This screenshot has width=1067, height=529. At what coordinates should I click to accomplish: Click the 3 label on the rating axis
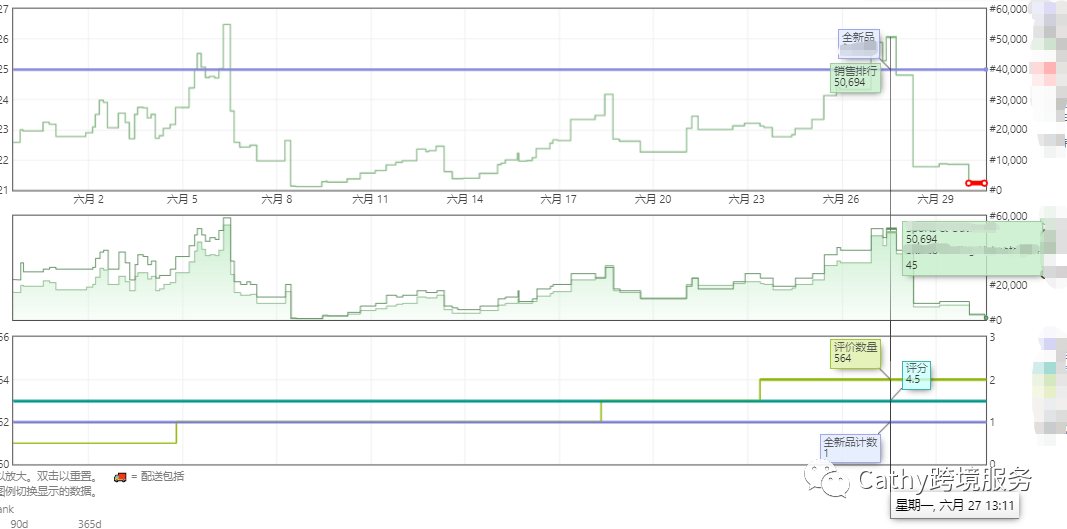(993, 337)
